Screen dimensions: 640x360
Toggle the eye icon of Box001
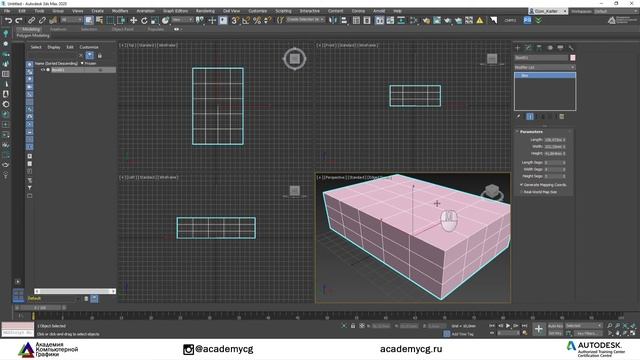coord(42,70)
